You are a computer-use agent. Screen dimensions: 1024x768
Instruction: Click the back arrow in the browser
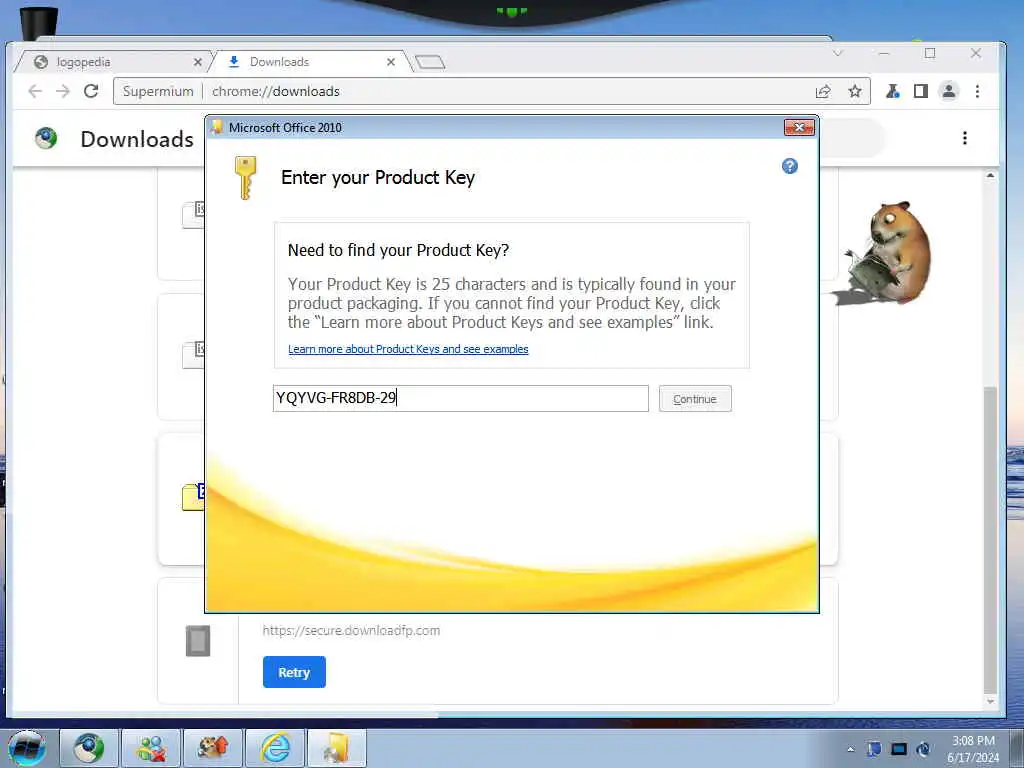pyautogui.click(x=35, y=91)
